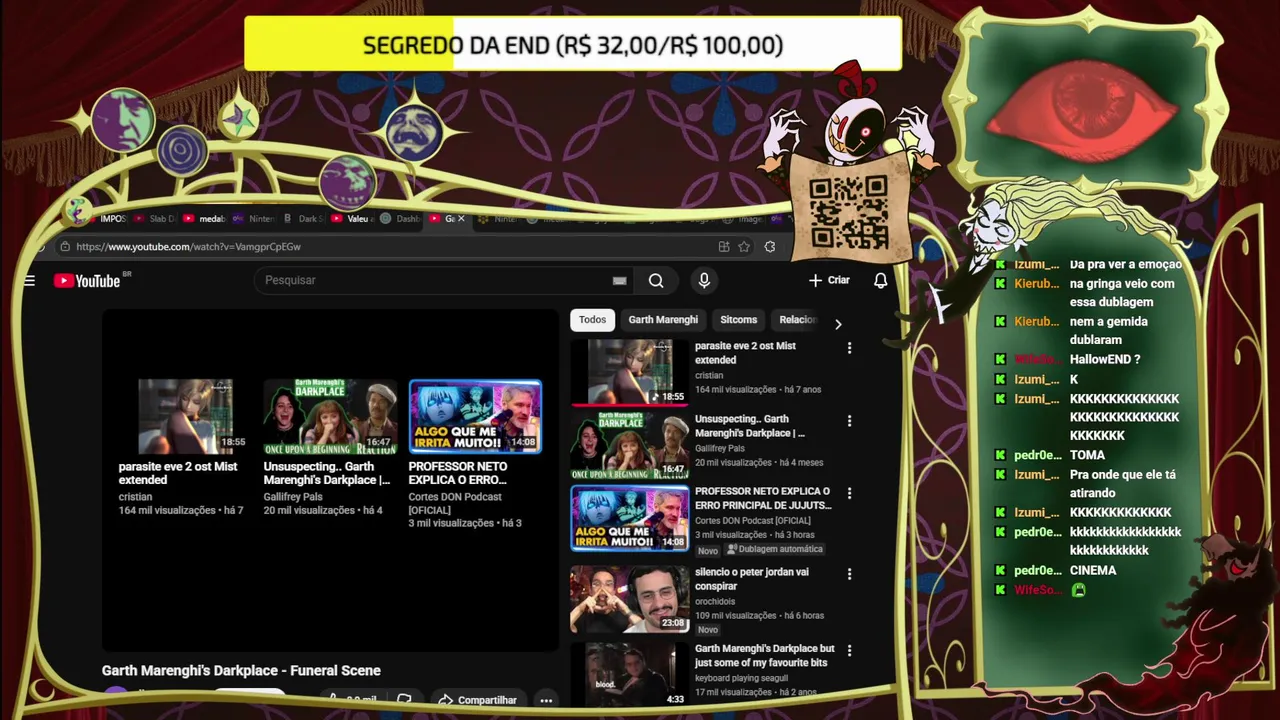Viewport: 1280px width, 720px height.
Task: Open the YouTube hamburger guide menu
Action: [29, 281]
